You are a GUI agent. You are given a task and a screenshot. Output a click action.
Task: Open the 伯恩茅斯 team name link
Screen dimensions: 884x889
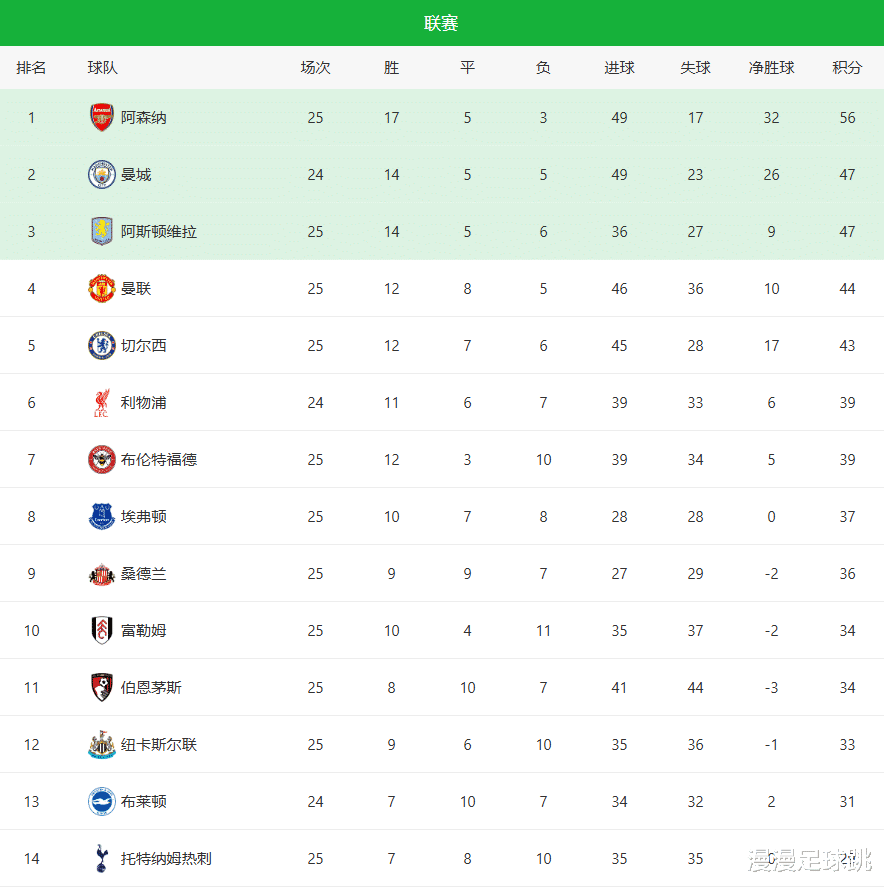click(151, 688)
